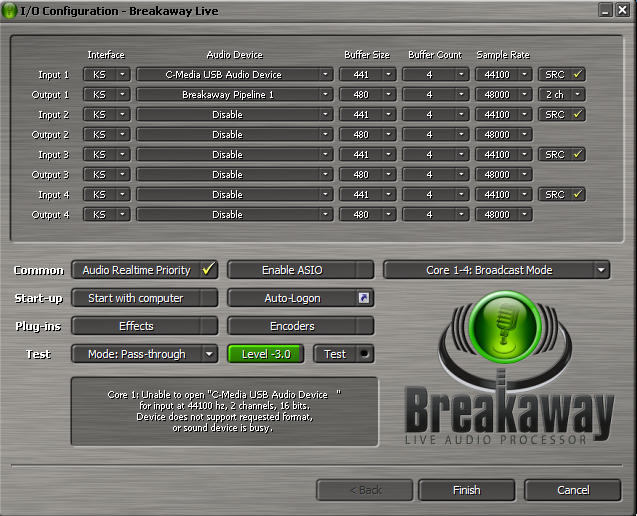Click the Interface column header

click(106, 55)
